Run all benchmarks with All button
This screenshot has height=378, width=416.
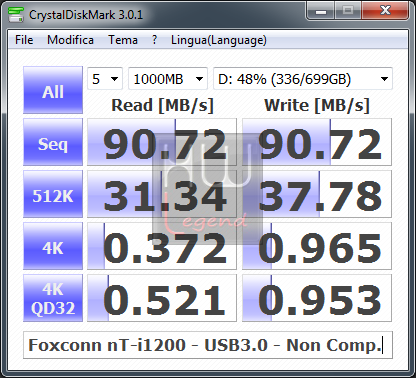pos(53,90)
